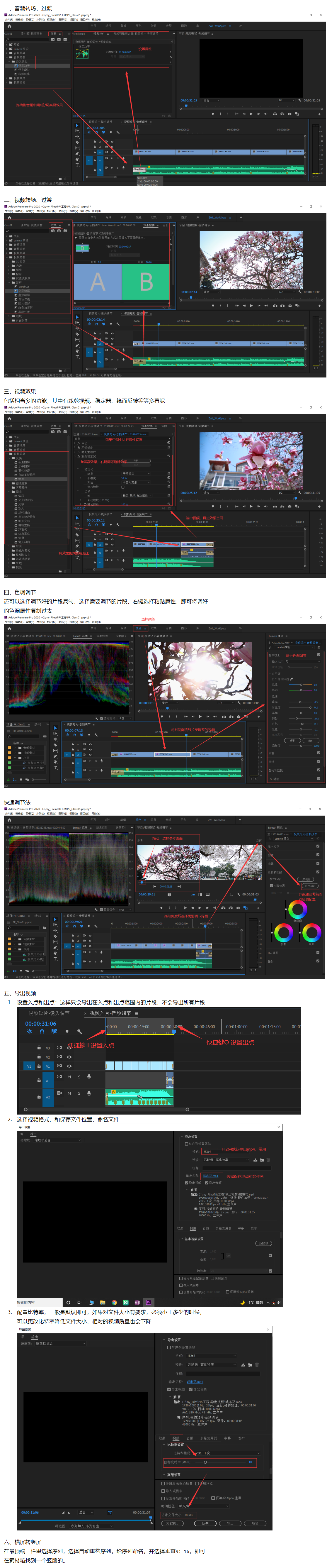
Task: Open Premiere Pro from the Windows taskbar
Action: (148, 1302)
